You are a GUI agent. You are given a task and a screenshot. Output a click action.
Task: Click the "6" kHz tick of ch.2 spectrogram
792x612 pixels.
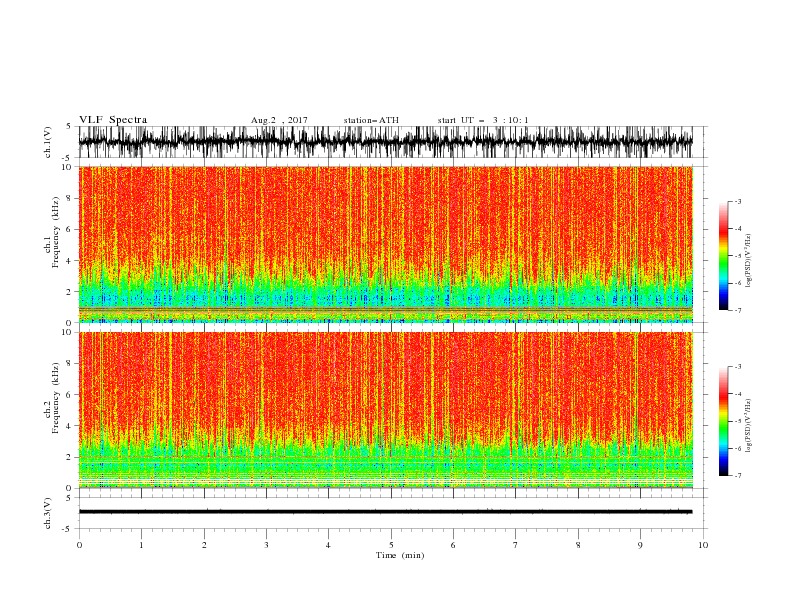[69, 394]
